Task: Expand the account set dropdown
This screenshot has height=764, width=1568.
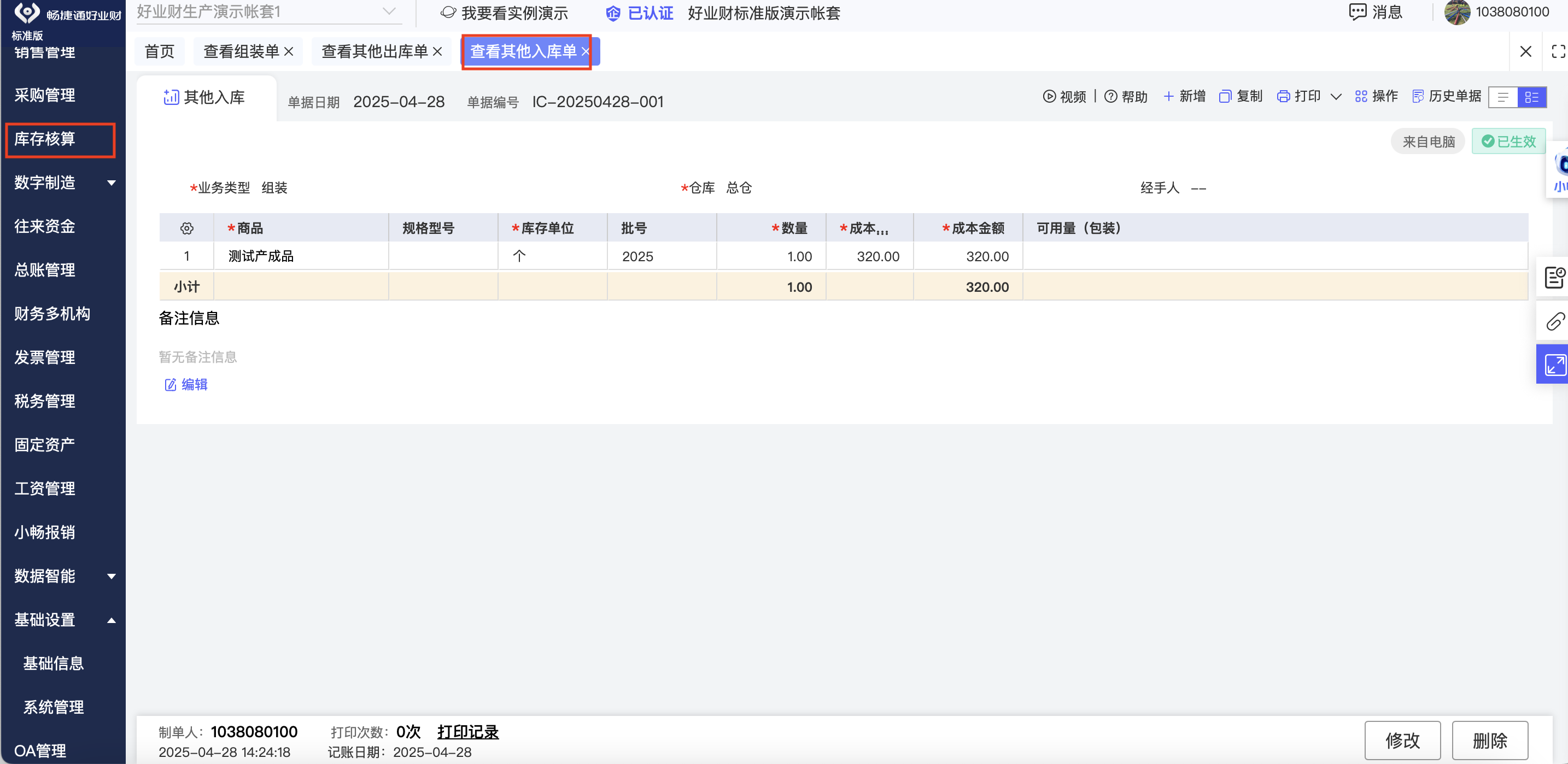Action: [x=389, y=11]
